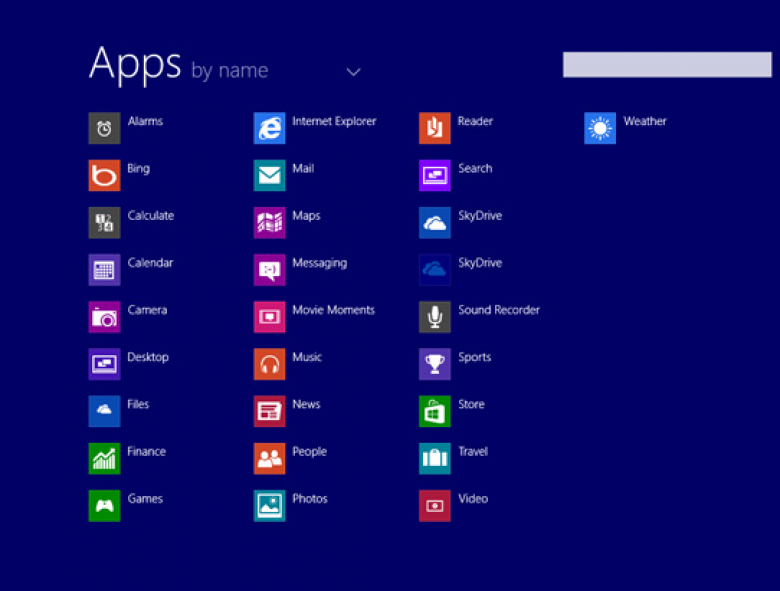Open the News app icon

point(270,411)
